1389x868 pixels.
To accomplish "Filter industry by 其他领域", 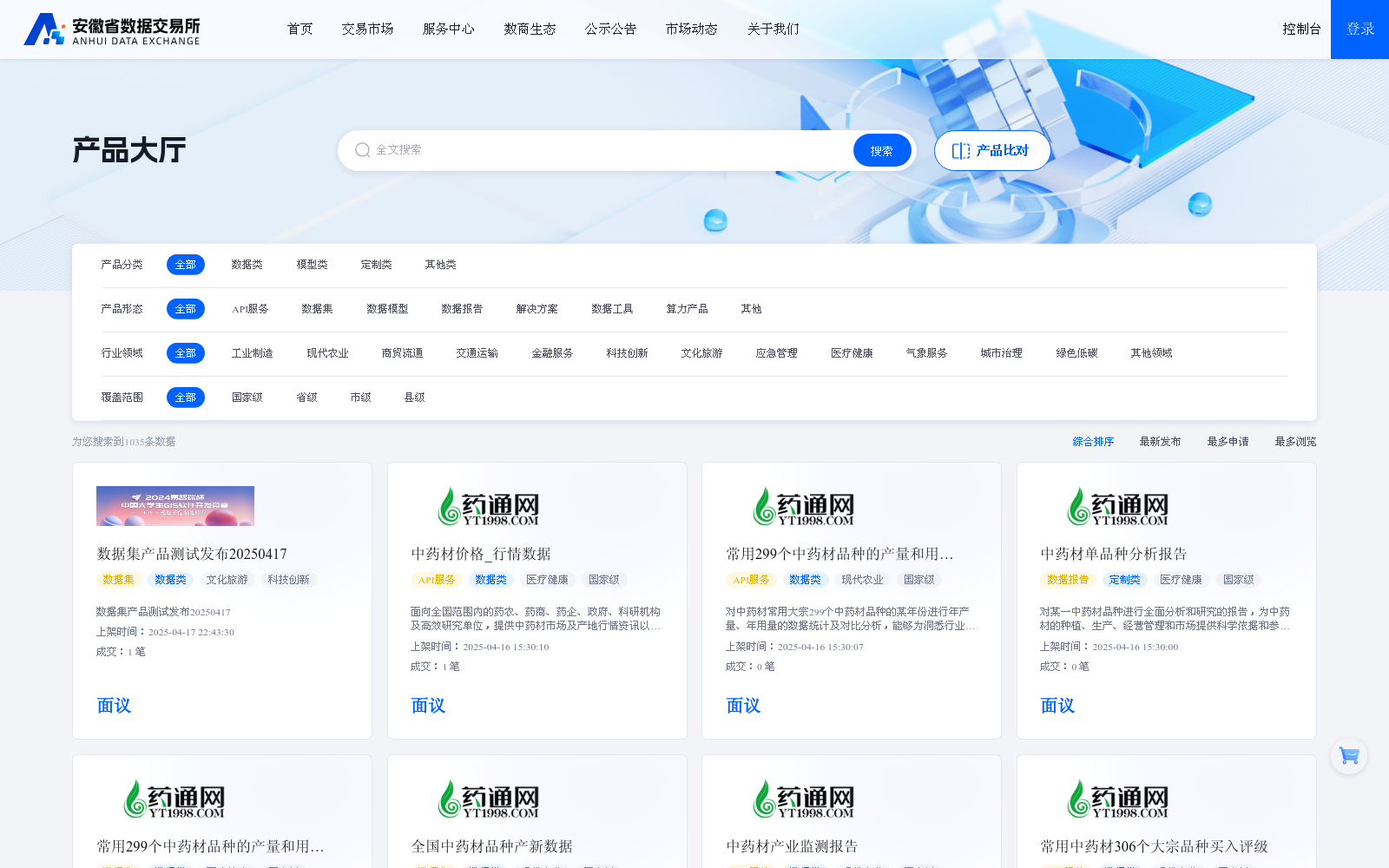I will (1151, 353).
